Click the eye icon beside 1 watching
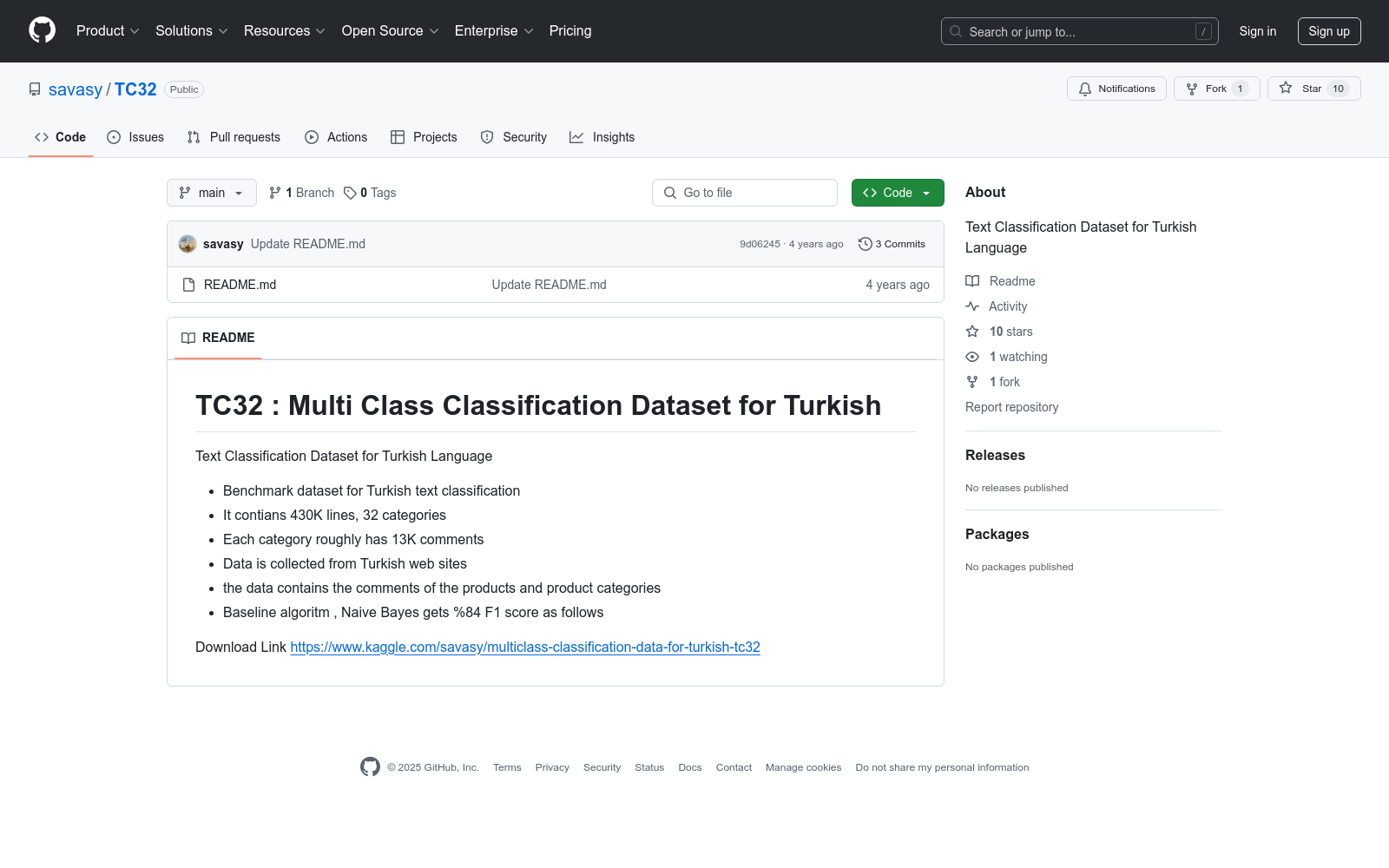This screenshot has height=868, width=1389. [x=972, y=357]
